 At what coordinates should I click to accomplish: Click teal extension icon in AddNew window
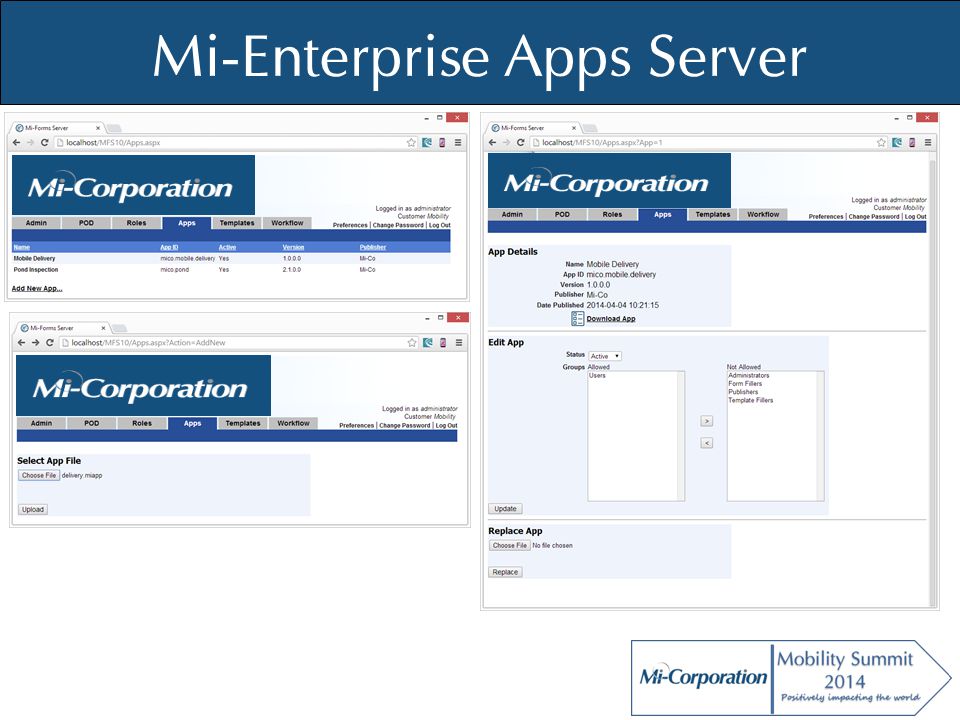point(428,343)
